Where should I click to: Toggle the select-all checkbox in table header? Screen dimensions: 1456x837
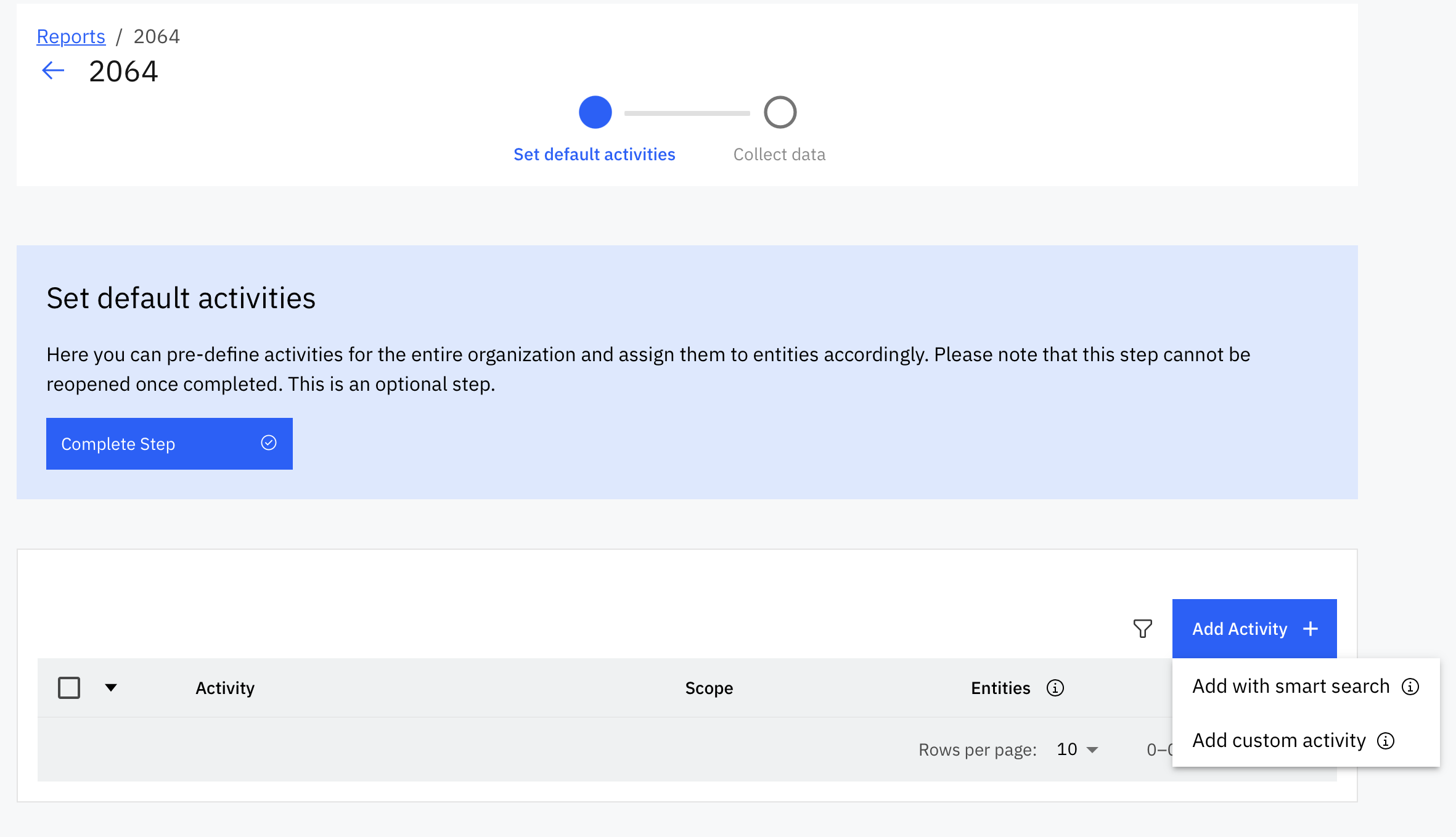point(69,688)
